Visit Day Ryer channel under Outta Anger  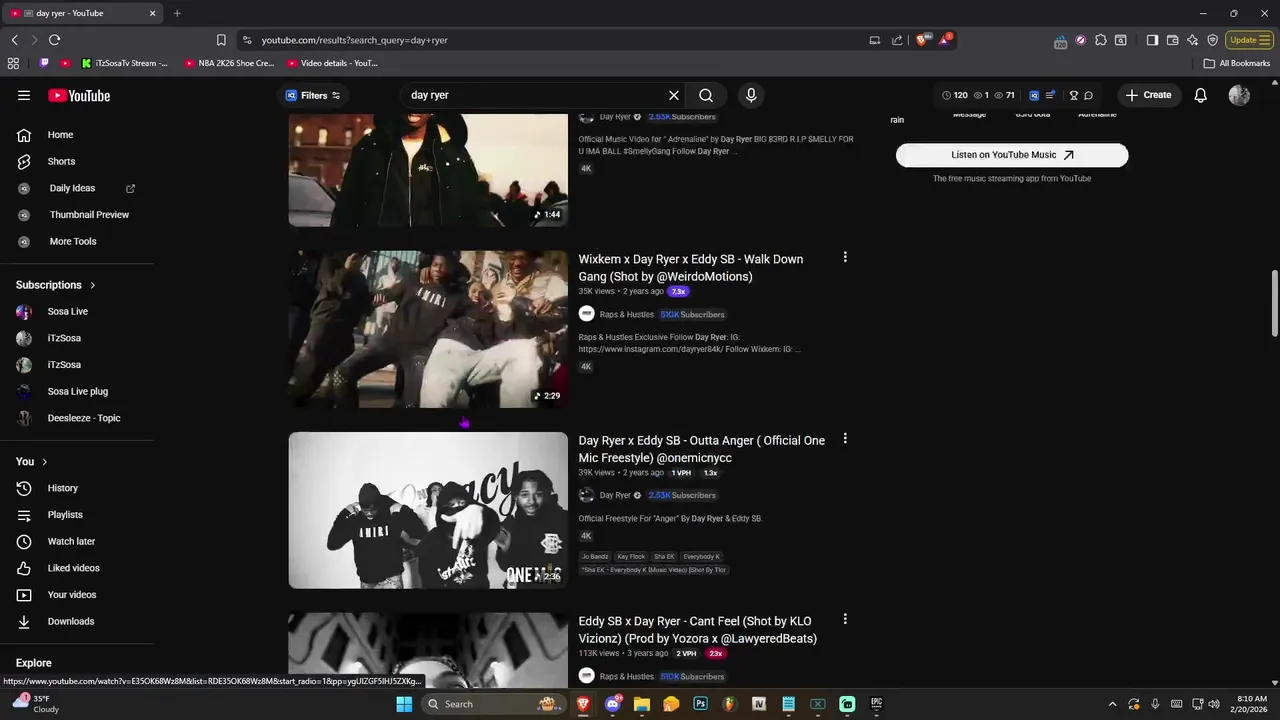point(615,495)
